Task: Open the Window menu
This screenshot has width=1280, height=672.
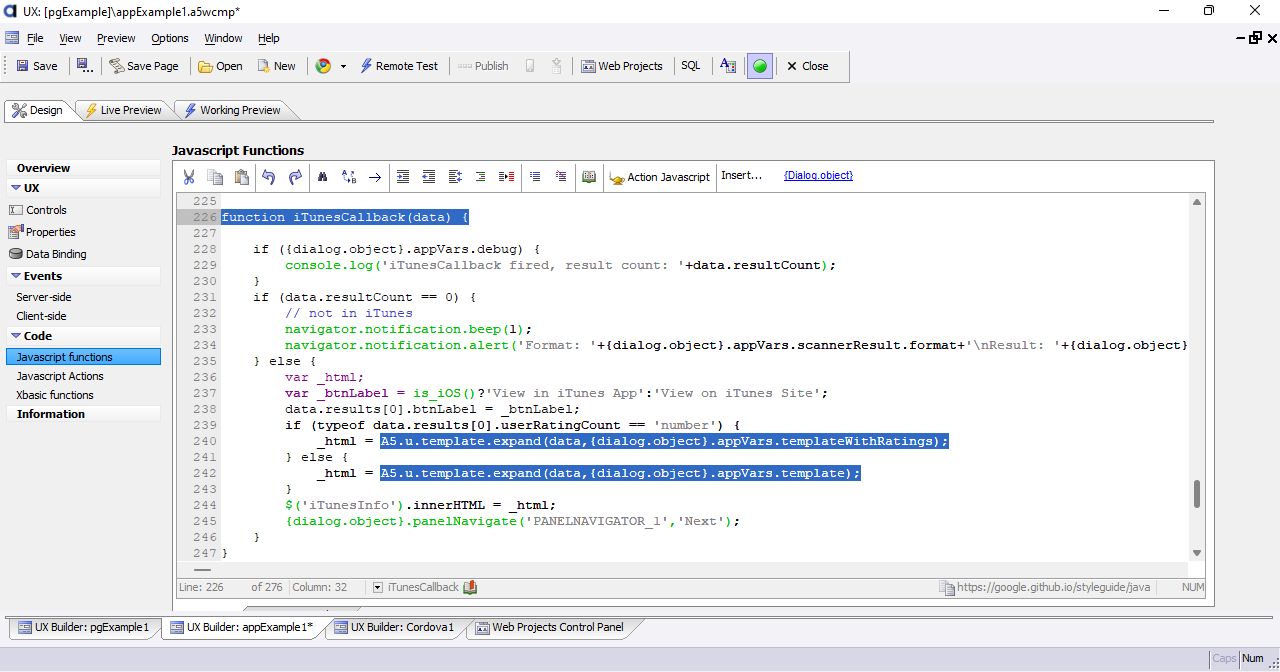Action: 223,38
